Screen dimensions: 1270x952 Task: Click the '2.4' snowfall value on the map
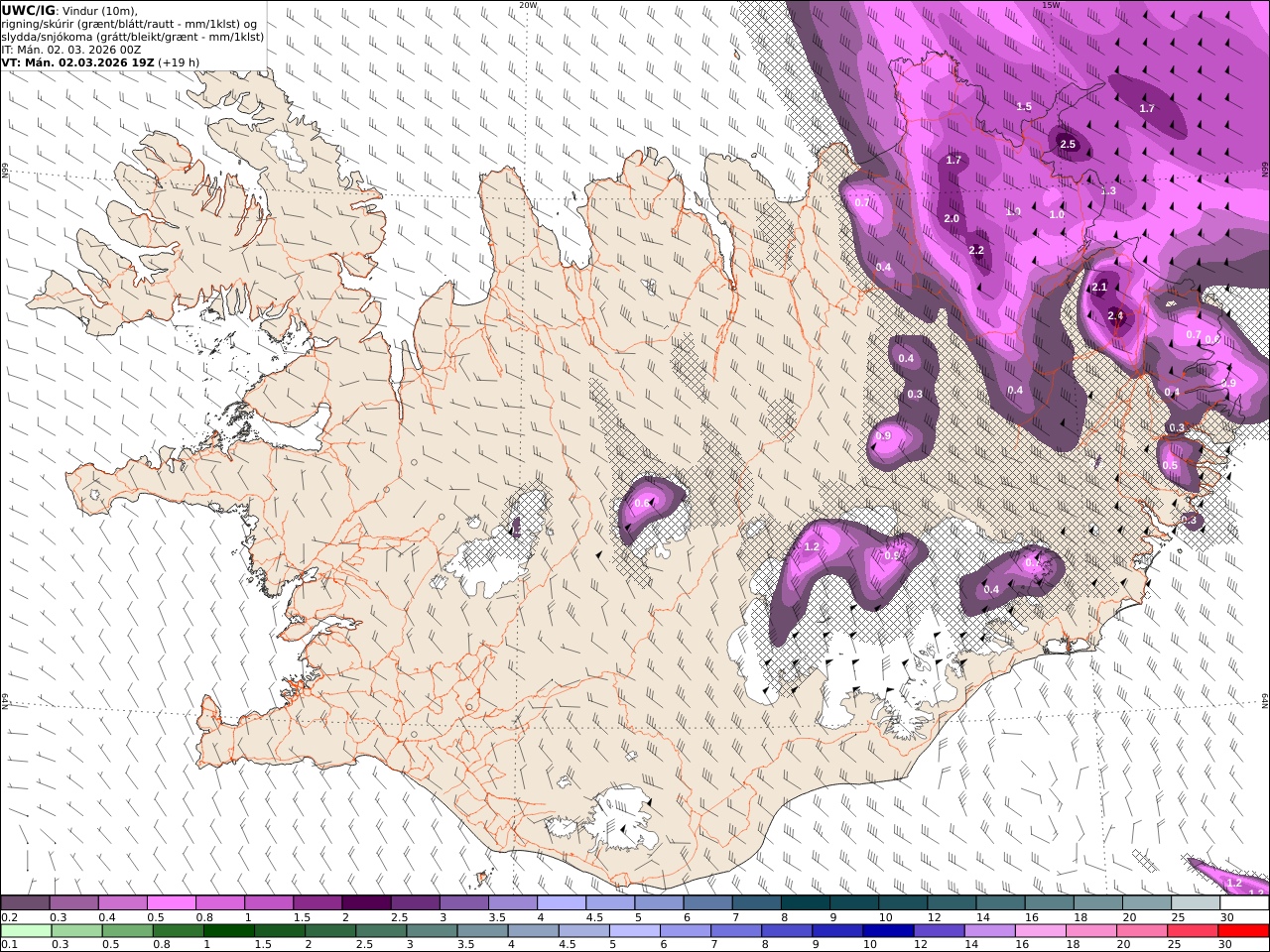click(x=1115, y=316)
